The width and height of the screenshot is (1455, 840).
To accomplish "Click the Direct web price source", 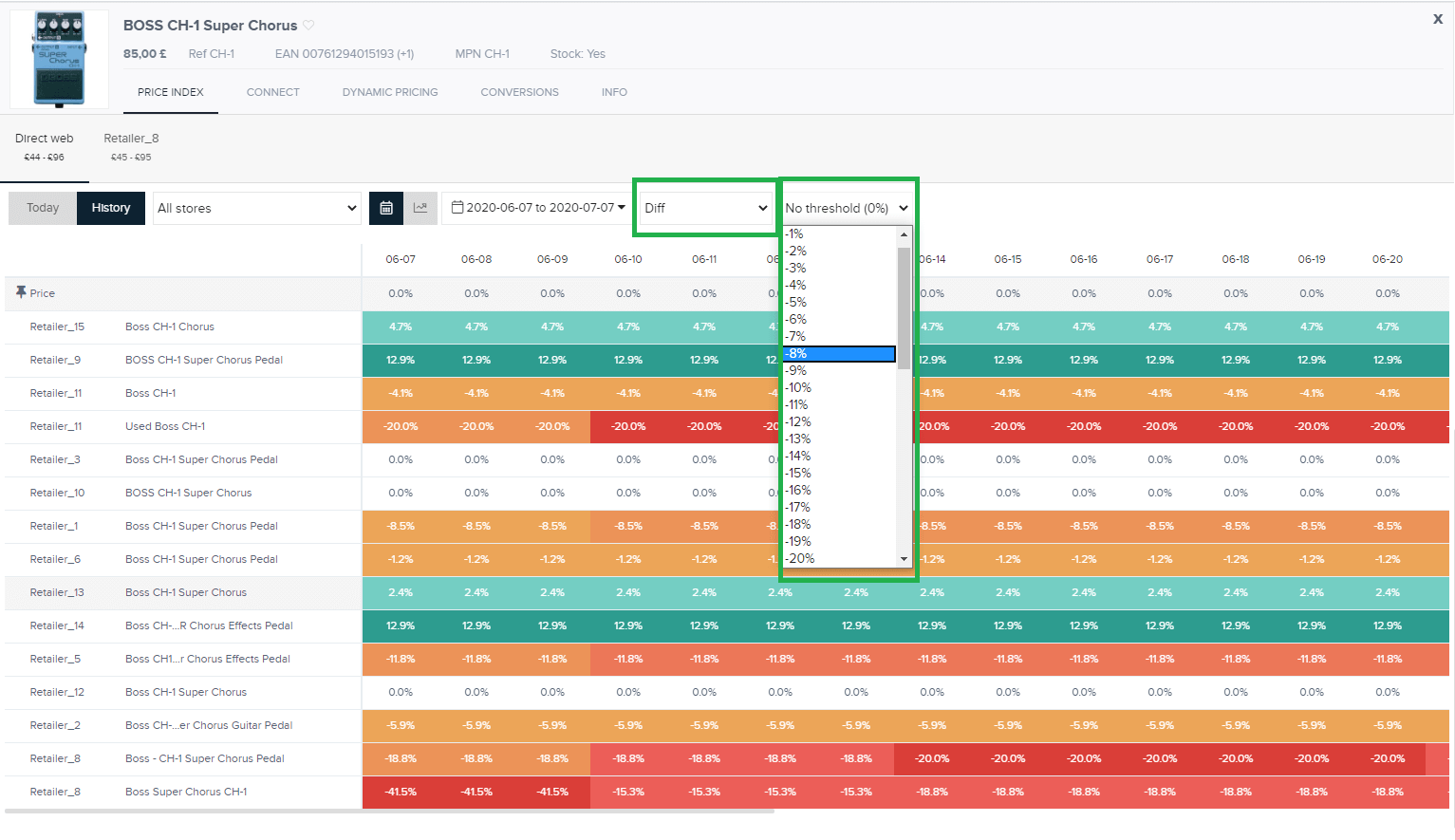I will (44, 146).
